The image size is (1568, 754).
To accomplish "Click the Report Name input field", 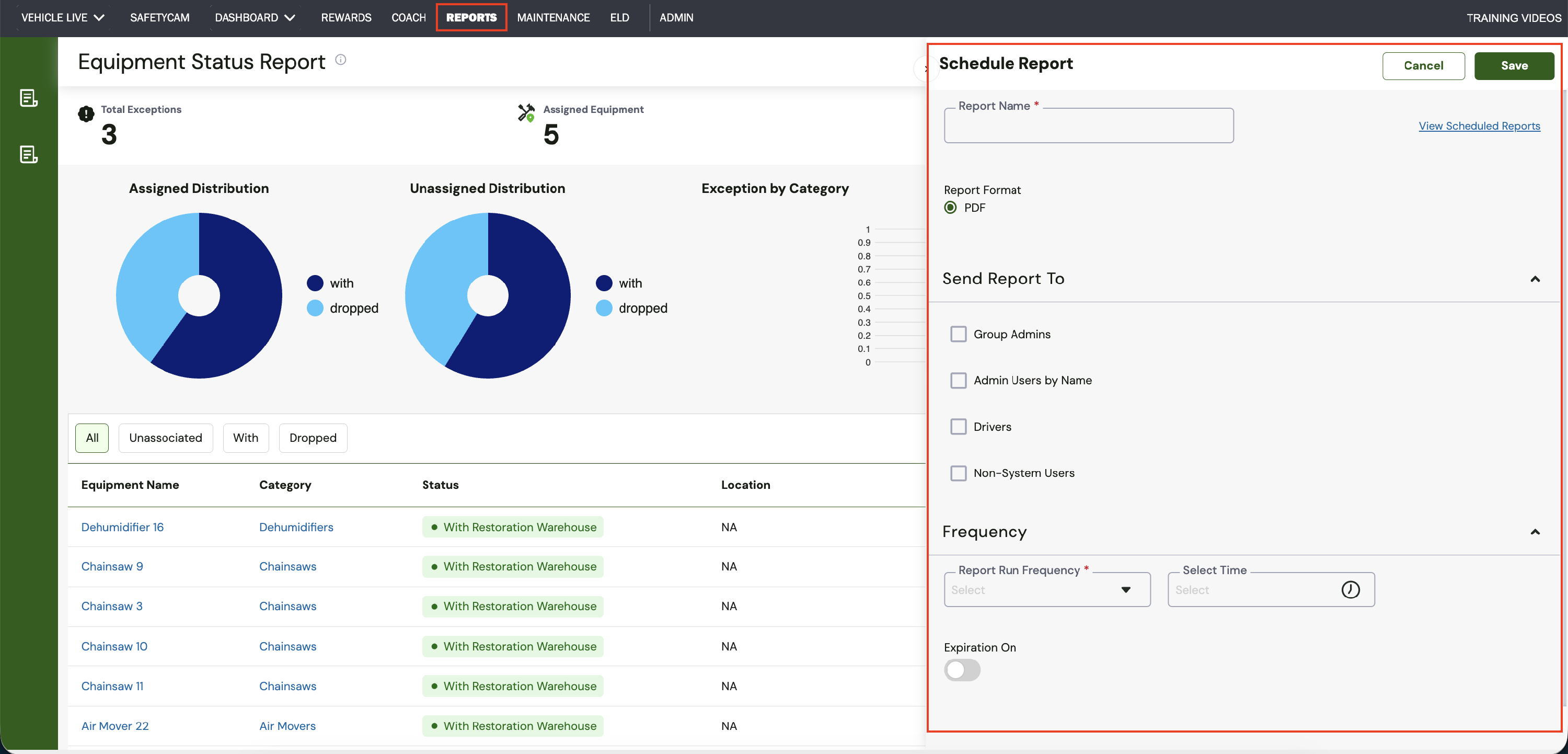I will [x=1088, y=127].
